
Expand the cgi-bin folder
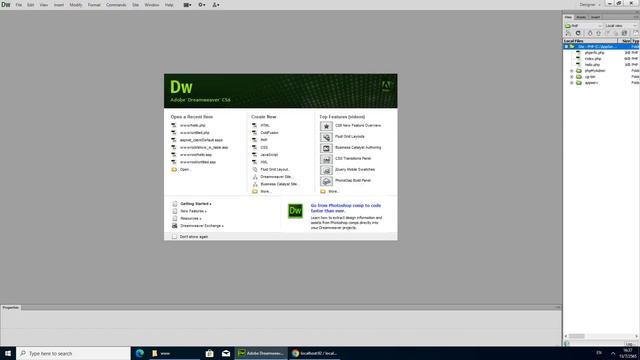coord(572,77)
